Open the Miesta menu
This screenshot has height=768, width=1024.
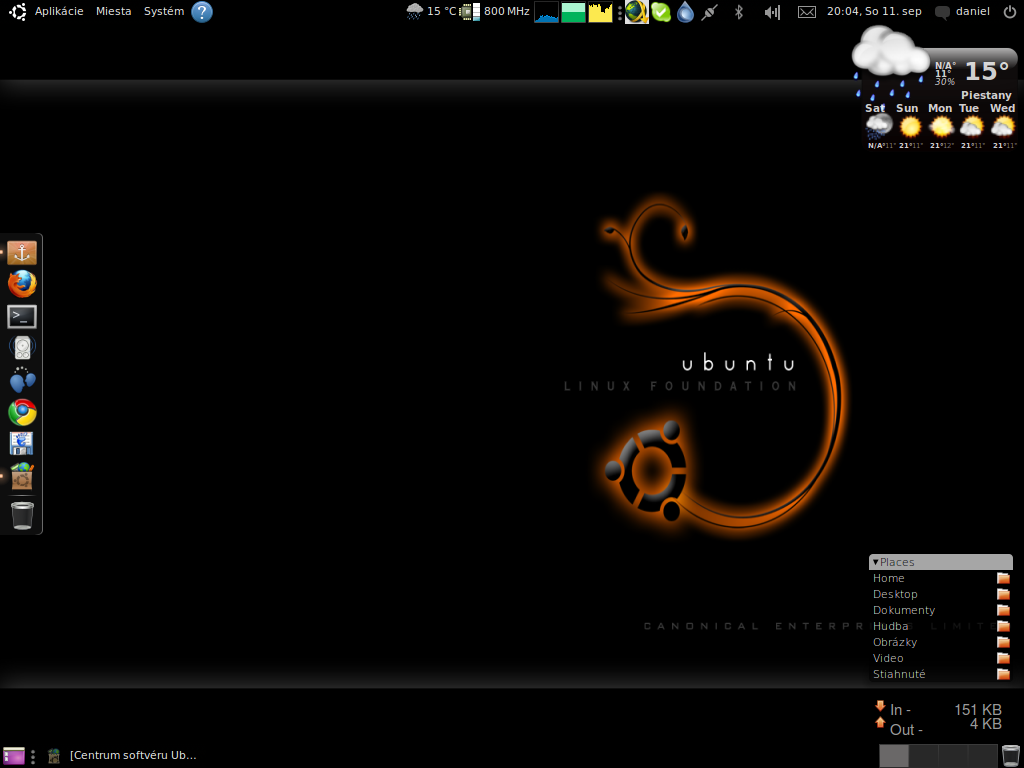click(114, 11)
